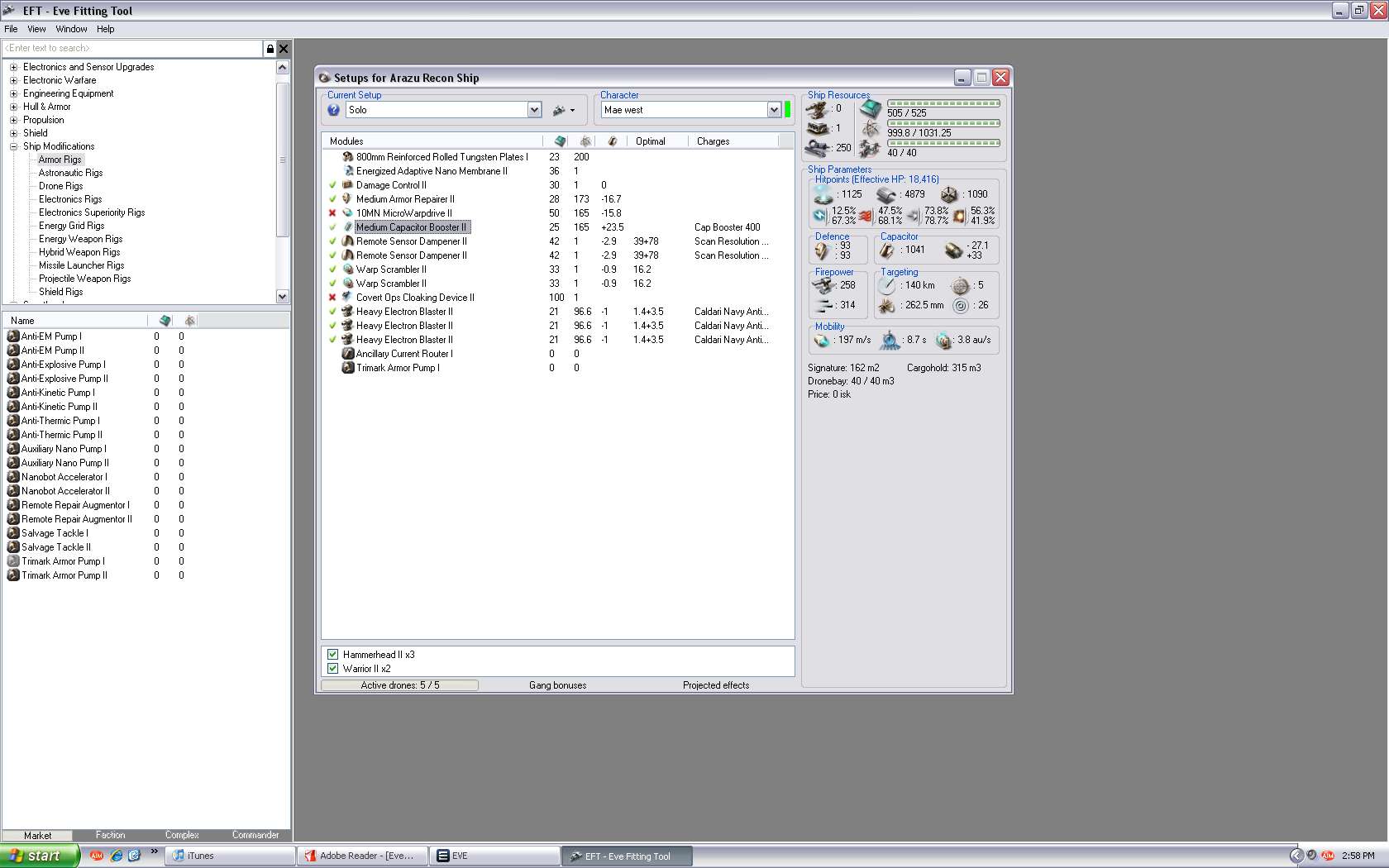Open the Character dropdown showing Mae west

[774, 110]
